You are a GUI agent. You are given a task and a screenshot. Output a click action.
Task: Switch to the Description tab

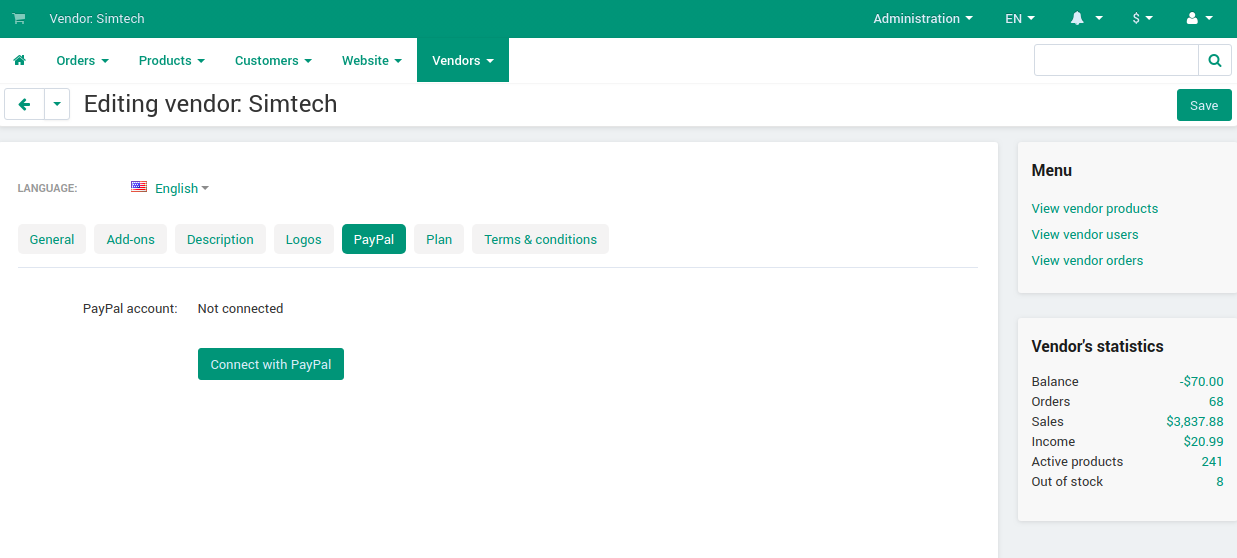(x=220, y=239)
